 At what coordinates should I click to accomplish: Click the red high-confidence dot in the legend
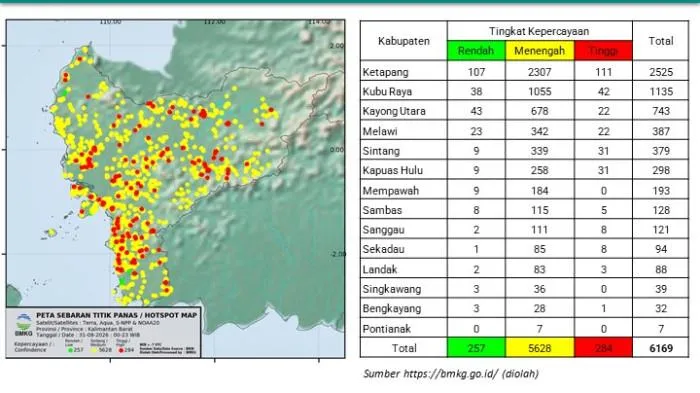click(x=121, y=350)
